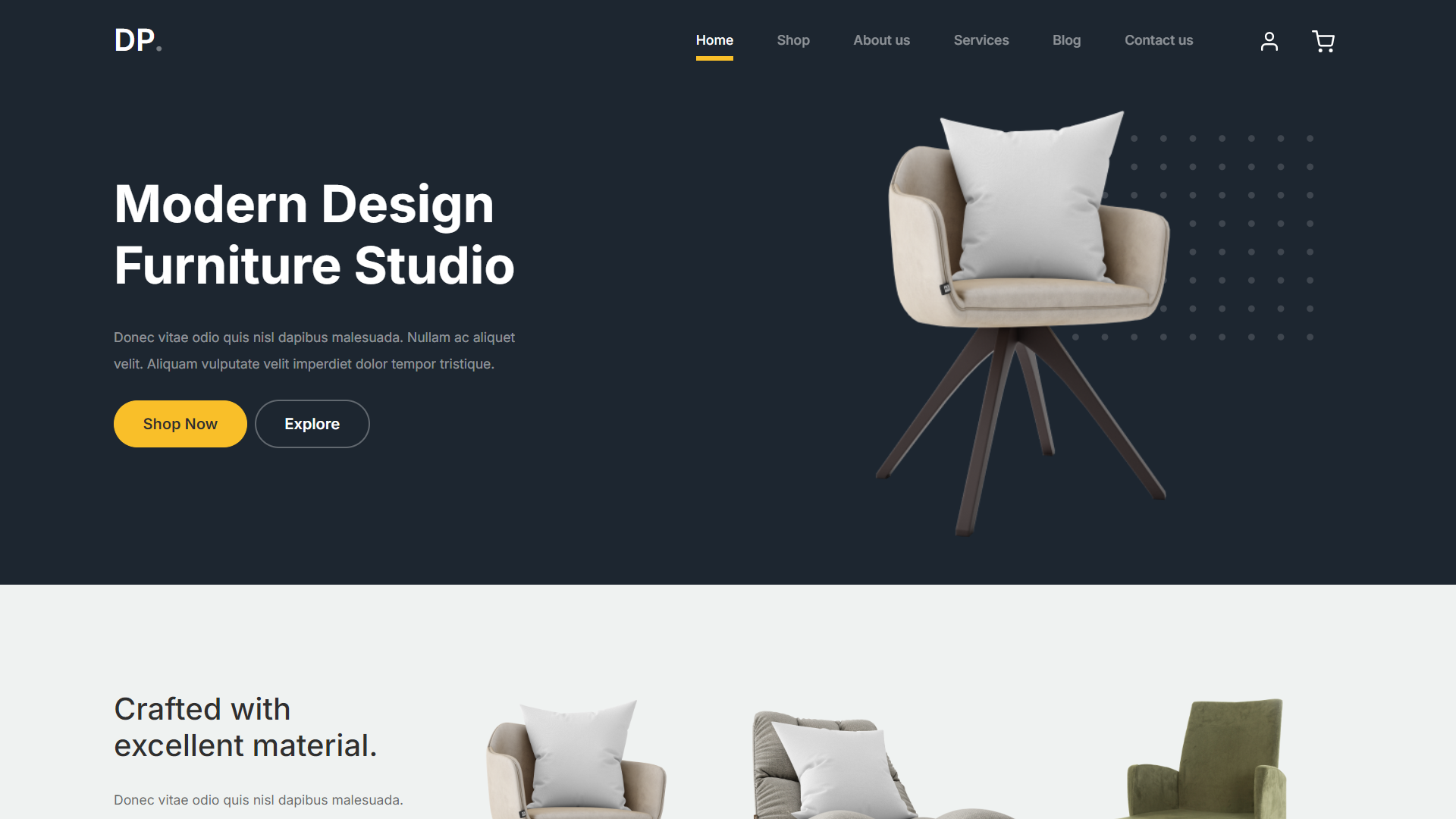Click the DP logo icon
Screen dimensions: 1456x819
[140, 40]
